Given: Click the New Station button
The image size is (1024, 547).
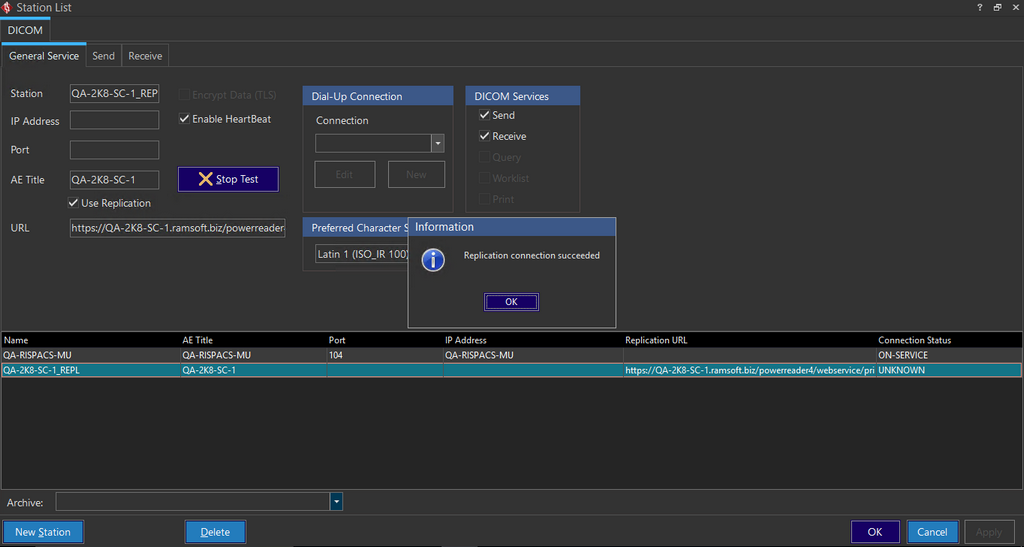Looking at the screenshot, I should pyautogui.click(x=43, y=532).
